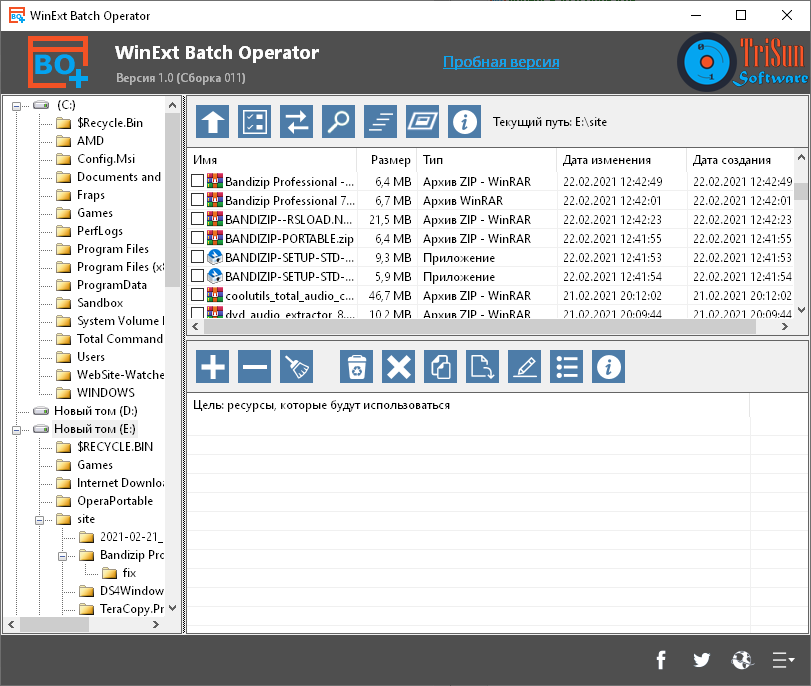Click the BO+ application logo
This screenshot has width=811, height=686.
click(58, 62)
